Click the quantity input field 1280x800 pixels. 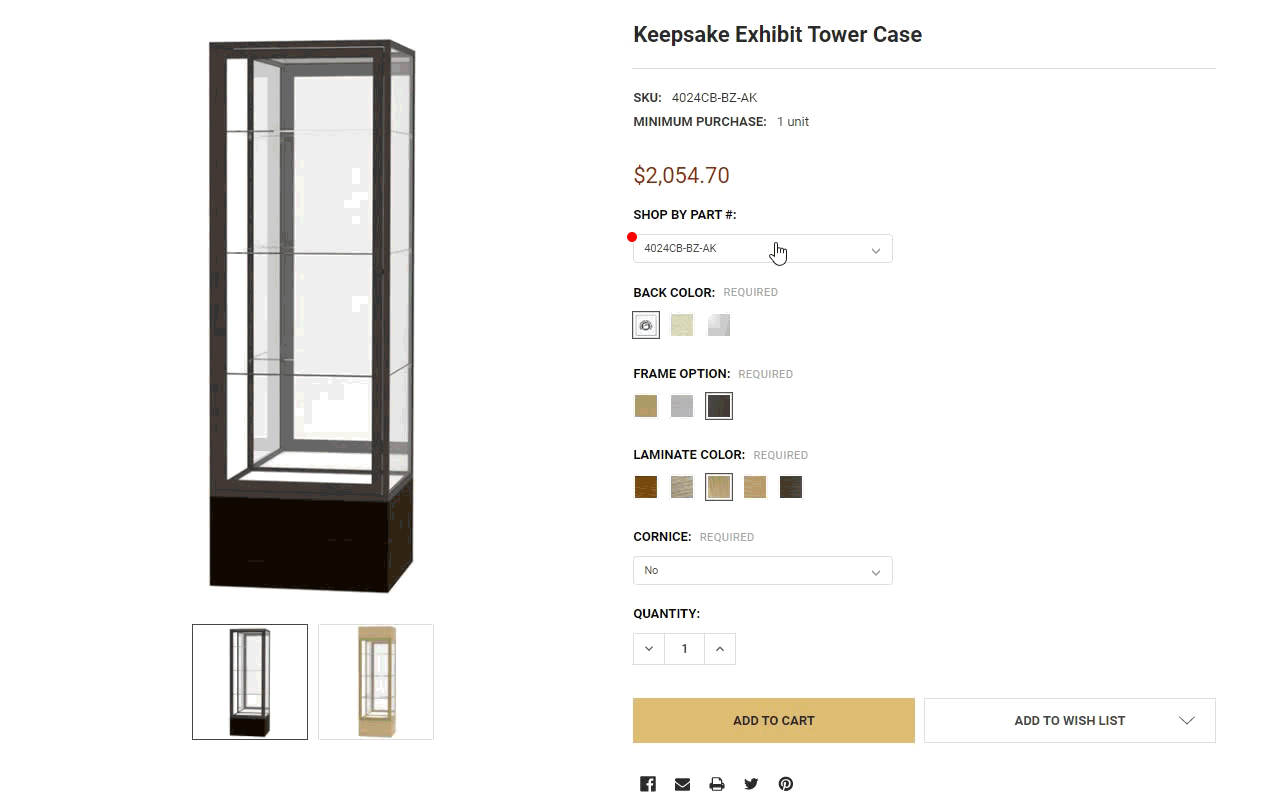[684, 649]
